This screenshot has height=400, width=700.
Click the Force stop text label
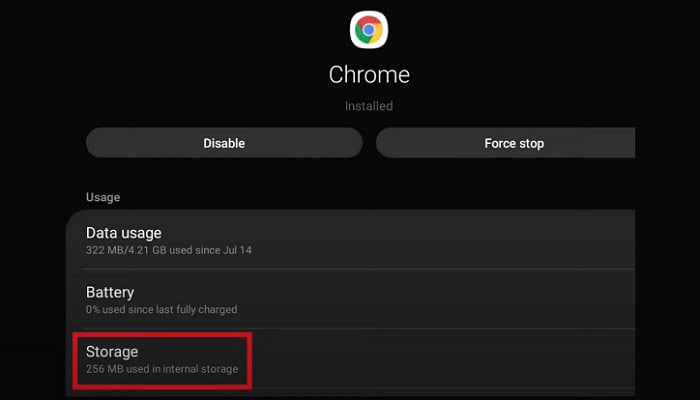click(x=514, y=143)
